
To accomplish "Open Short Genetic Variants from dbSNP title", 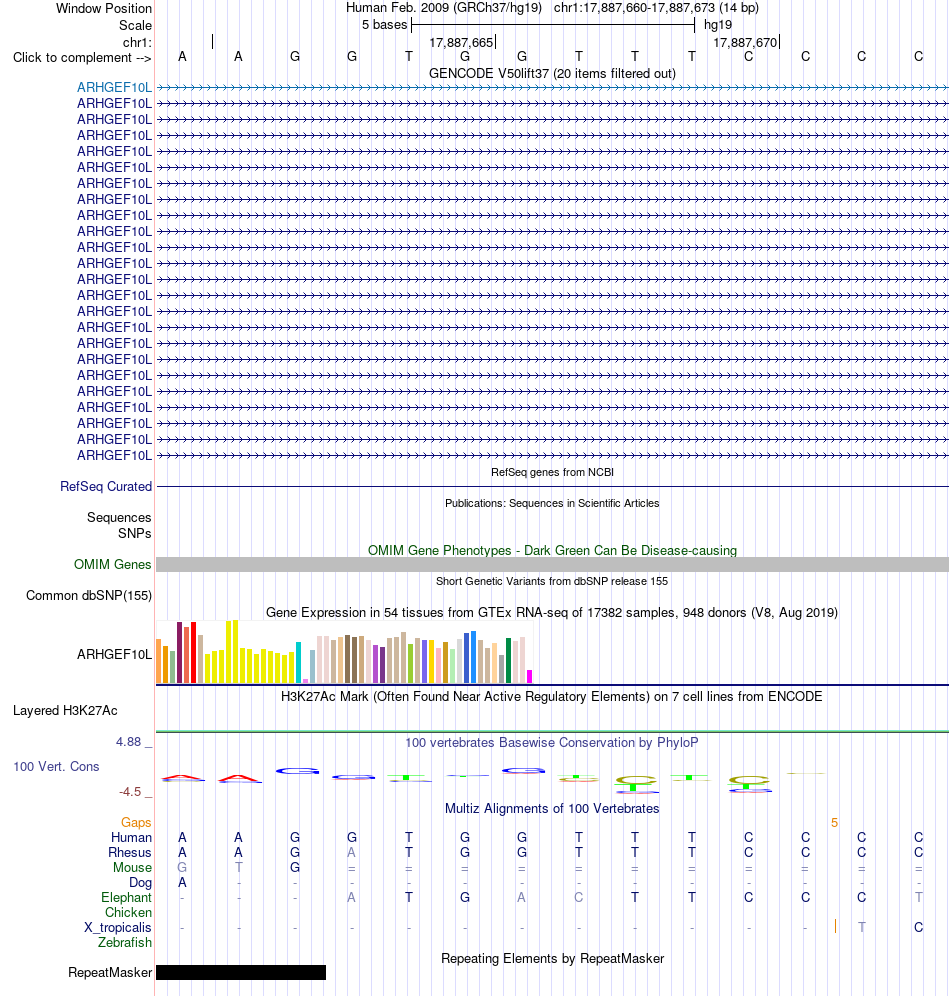I will pos(552,581).
